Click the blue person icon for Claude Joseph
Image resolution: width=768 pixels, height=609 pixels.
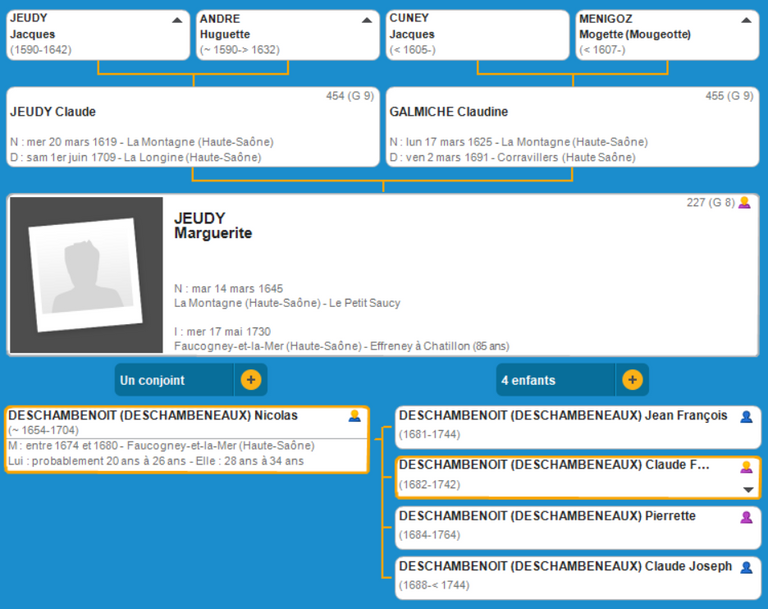(745, 567)
